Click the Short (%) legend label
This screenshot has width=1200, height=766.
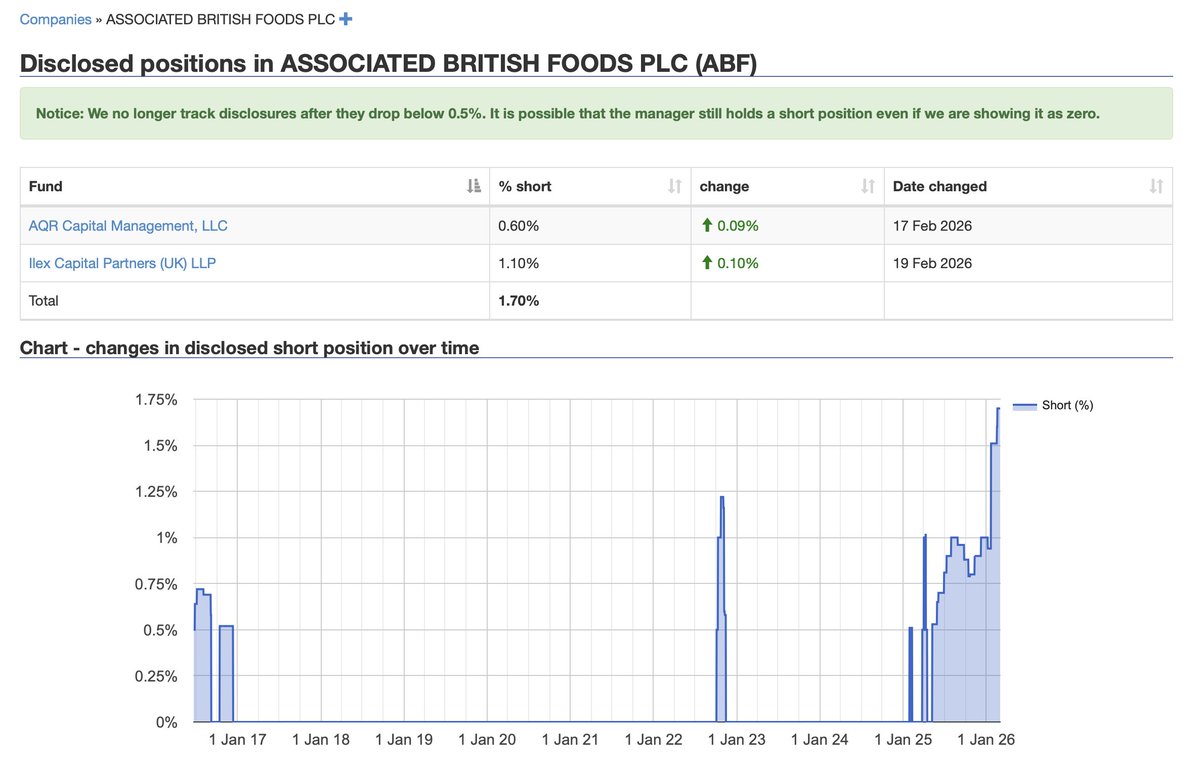coord(1068,405)
